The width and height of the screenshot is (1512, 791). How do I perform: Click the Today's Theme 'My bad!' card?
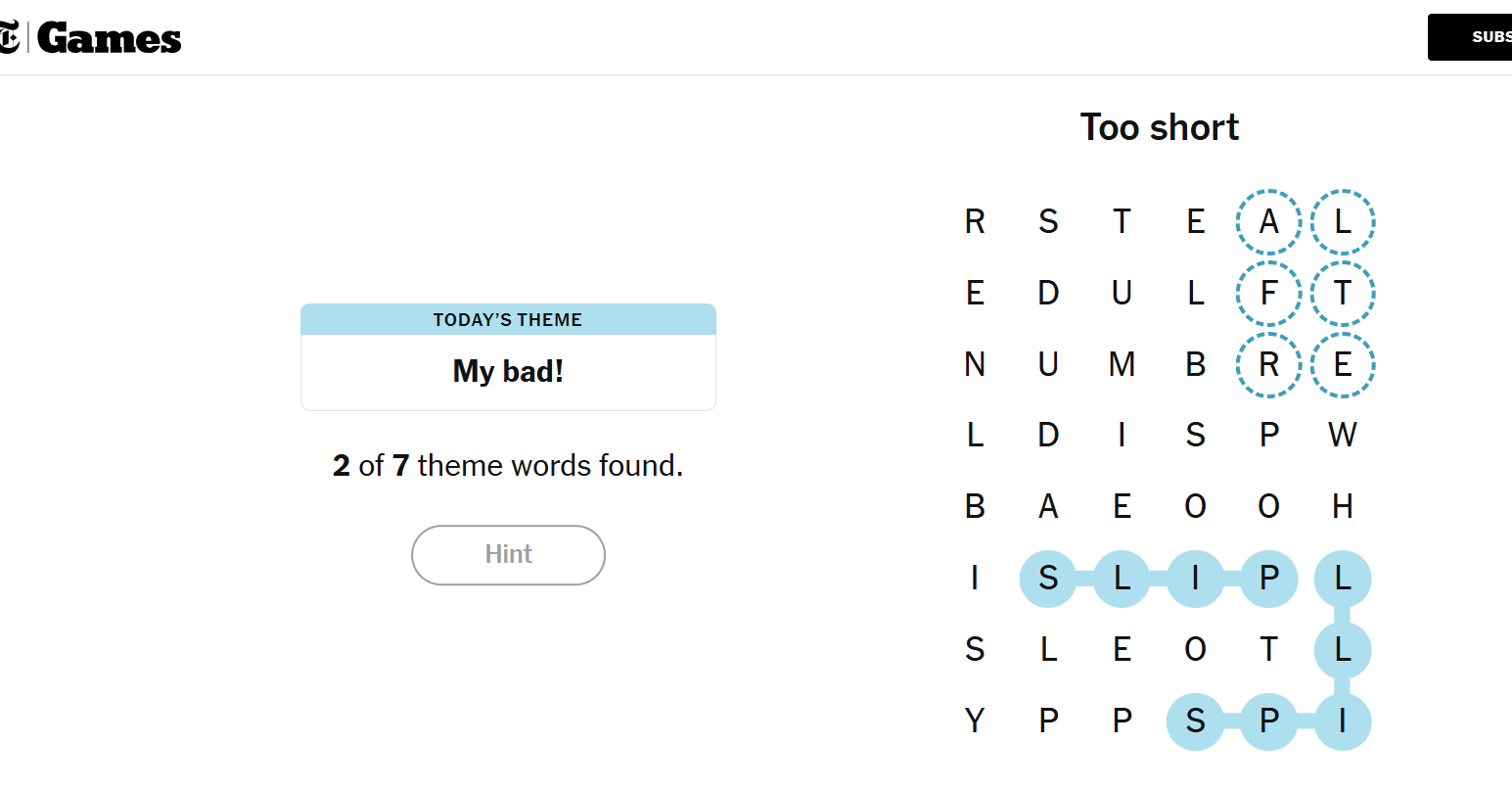508,357
